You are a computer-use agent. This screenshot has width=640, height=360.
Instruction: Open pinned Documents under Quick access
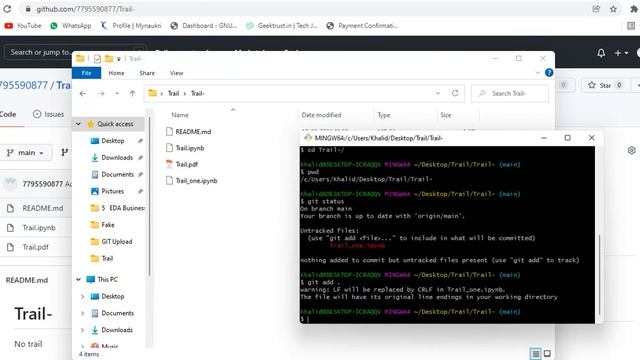(x=118, y=174)
